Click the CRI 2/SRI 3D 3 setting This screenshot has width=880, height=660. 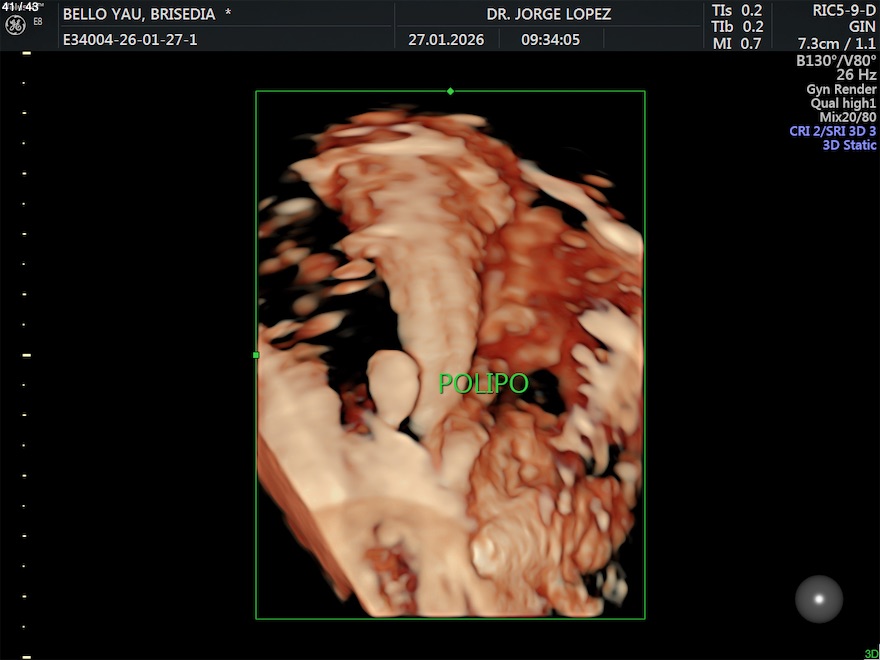point(832,131)
